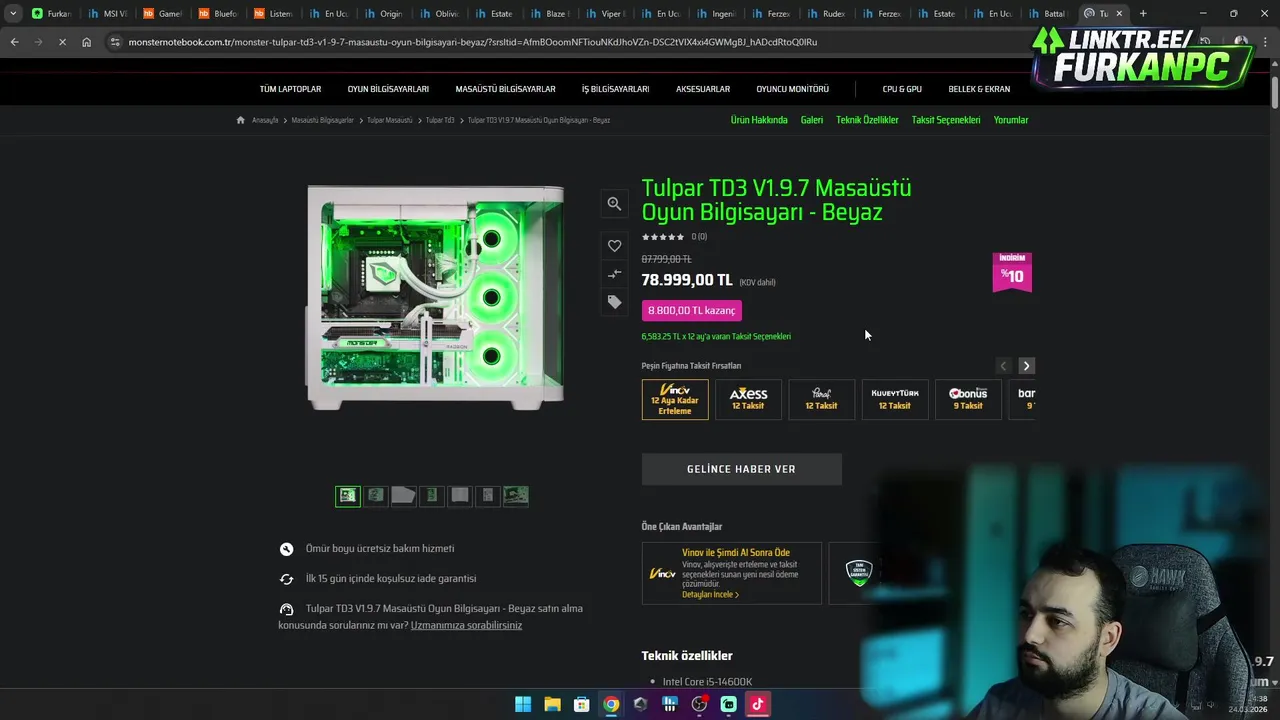Click the price tag icon
The image size is (1280, 720).
click(614, 301)
